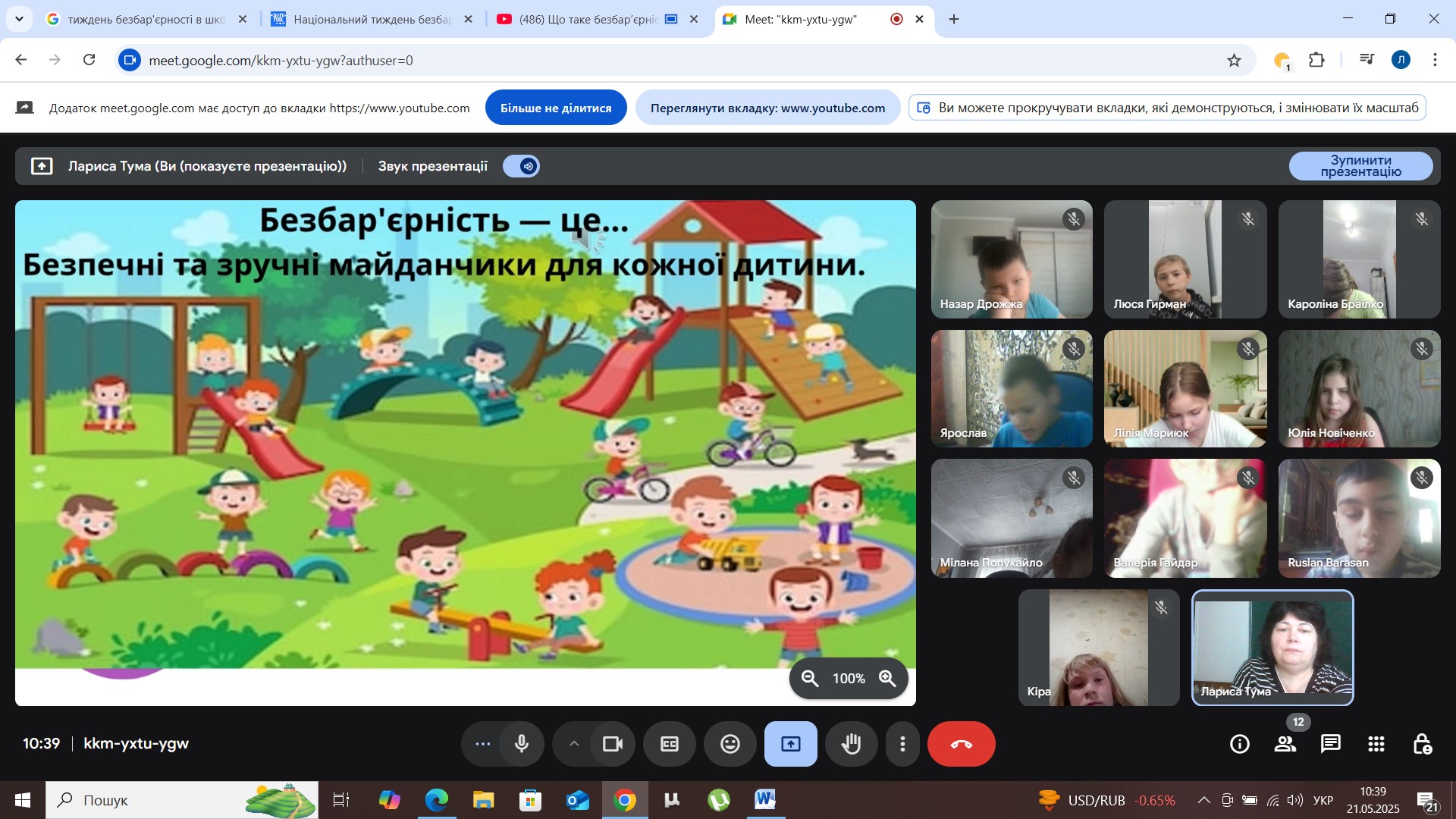Raise hand in the meeting

(852, 744)
